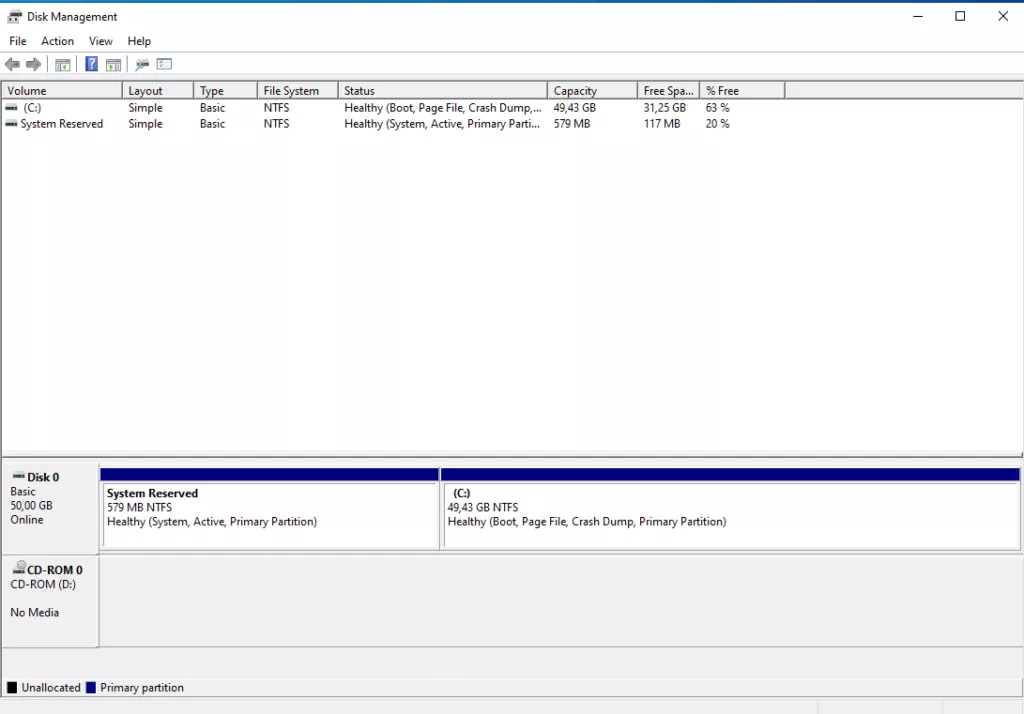
Task: Open the File menu
Action: 18,41
